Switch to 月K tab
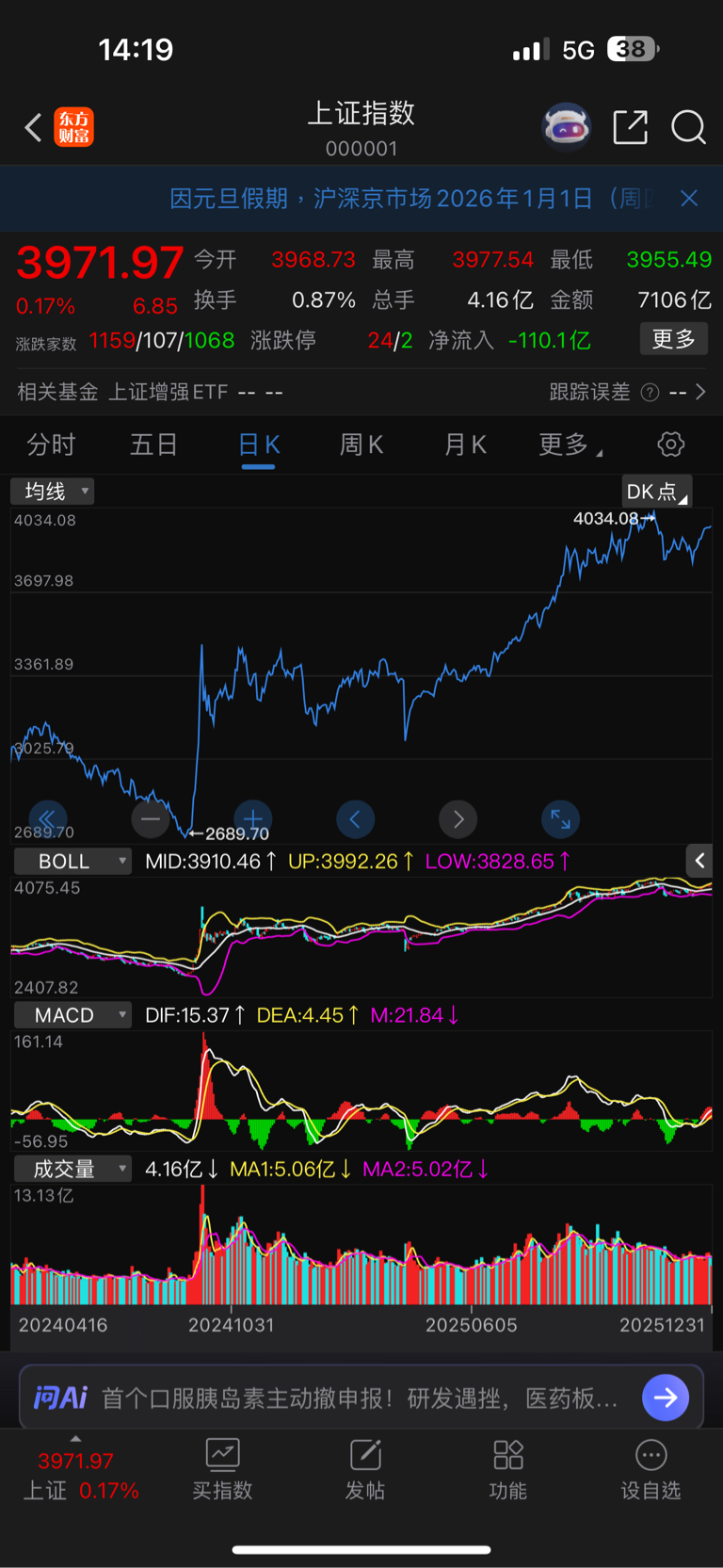Image resolution: width=723 pixels, height=1568 pixels. click(x=465, y=445)
